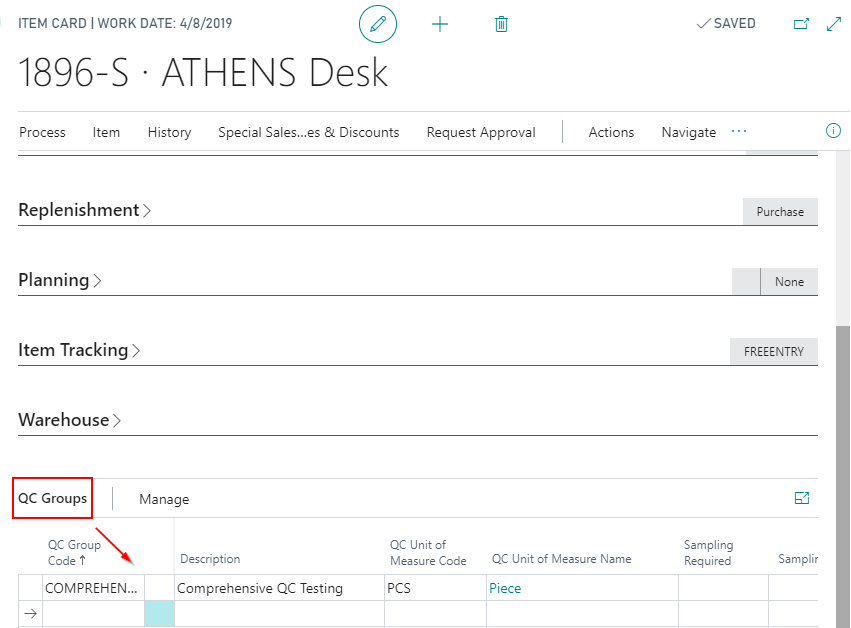Click the Piece unit of measure link
This screenshot has height=628, width=851.
(x=505, y=588)
